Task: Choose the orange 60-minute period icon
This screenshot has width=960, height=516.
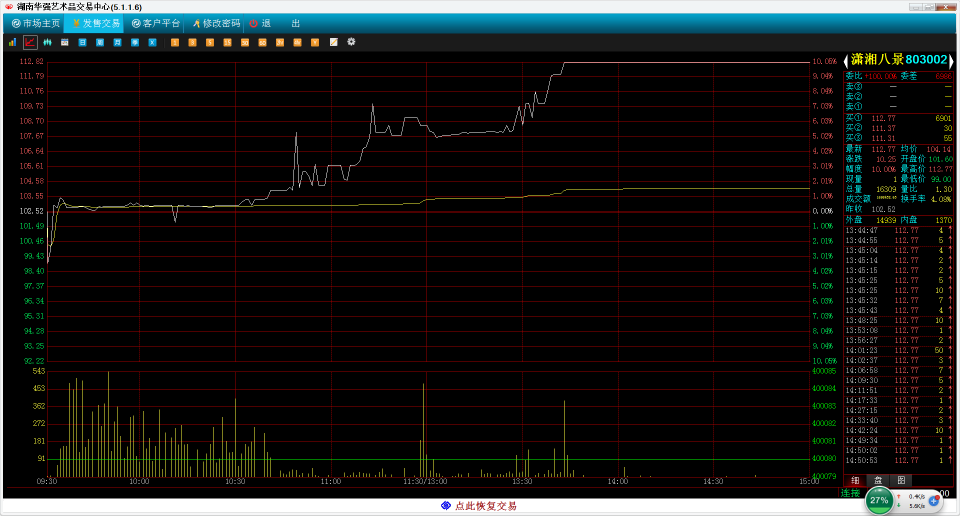Action: [x=263, y=42]
